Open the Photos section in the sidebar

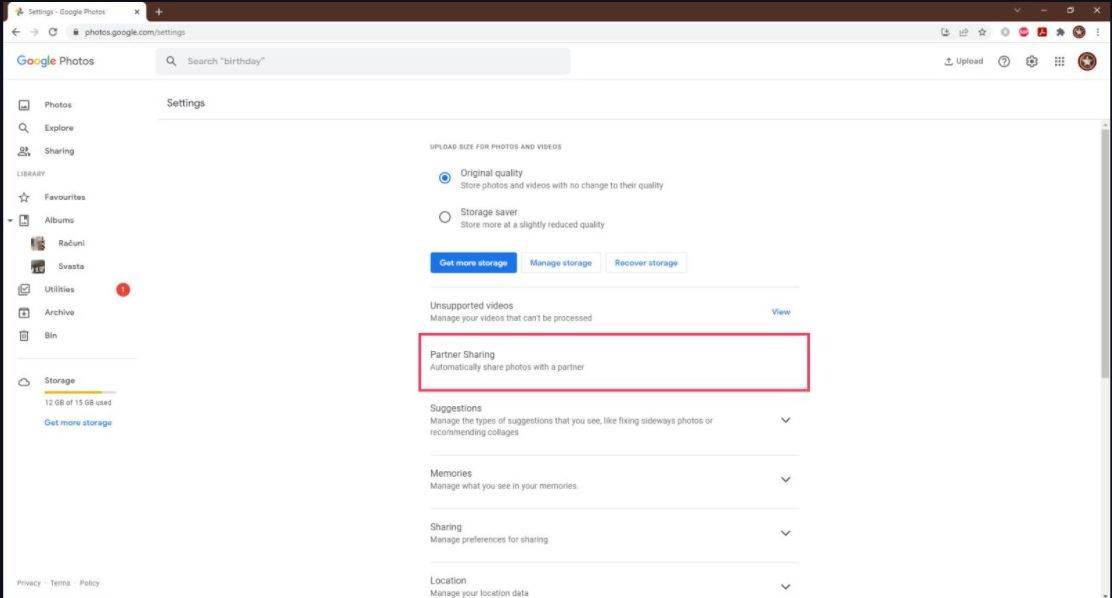pos(58,104)
